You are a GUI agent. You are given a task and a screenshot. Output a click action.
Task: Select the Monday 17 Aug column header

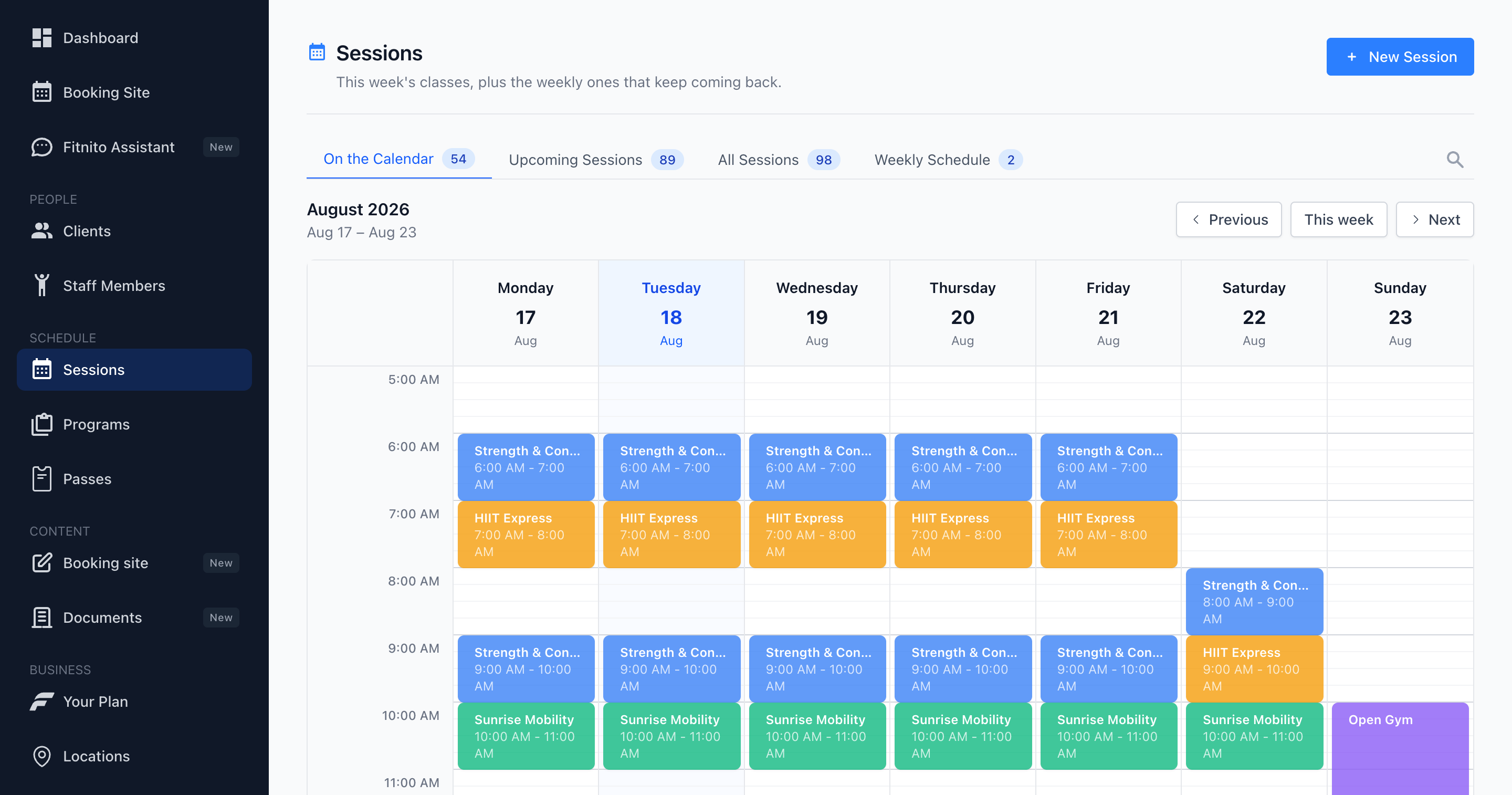pos(526,313)
